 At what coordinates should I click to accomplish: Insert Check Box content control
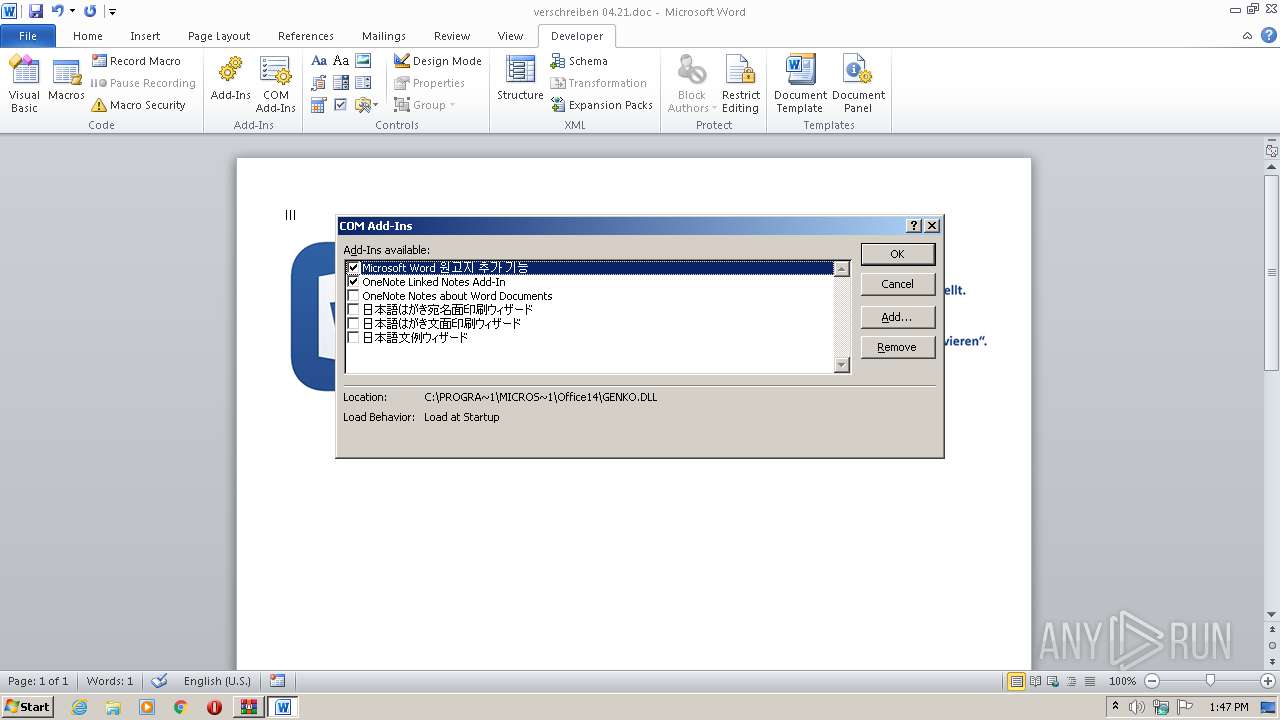(341, 105)
